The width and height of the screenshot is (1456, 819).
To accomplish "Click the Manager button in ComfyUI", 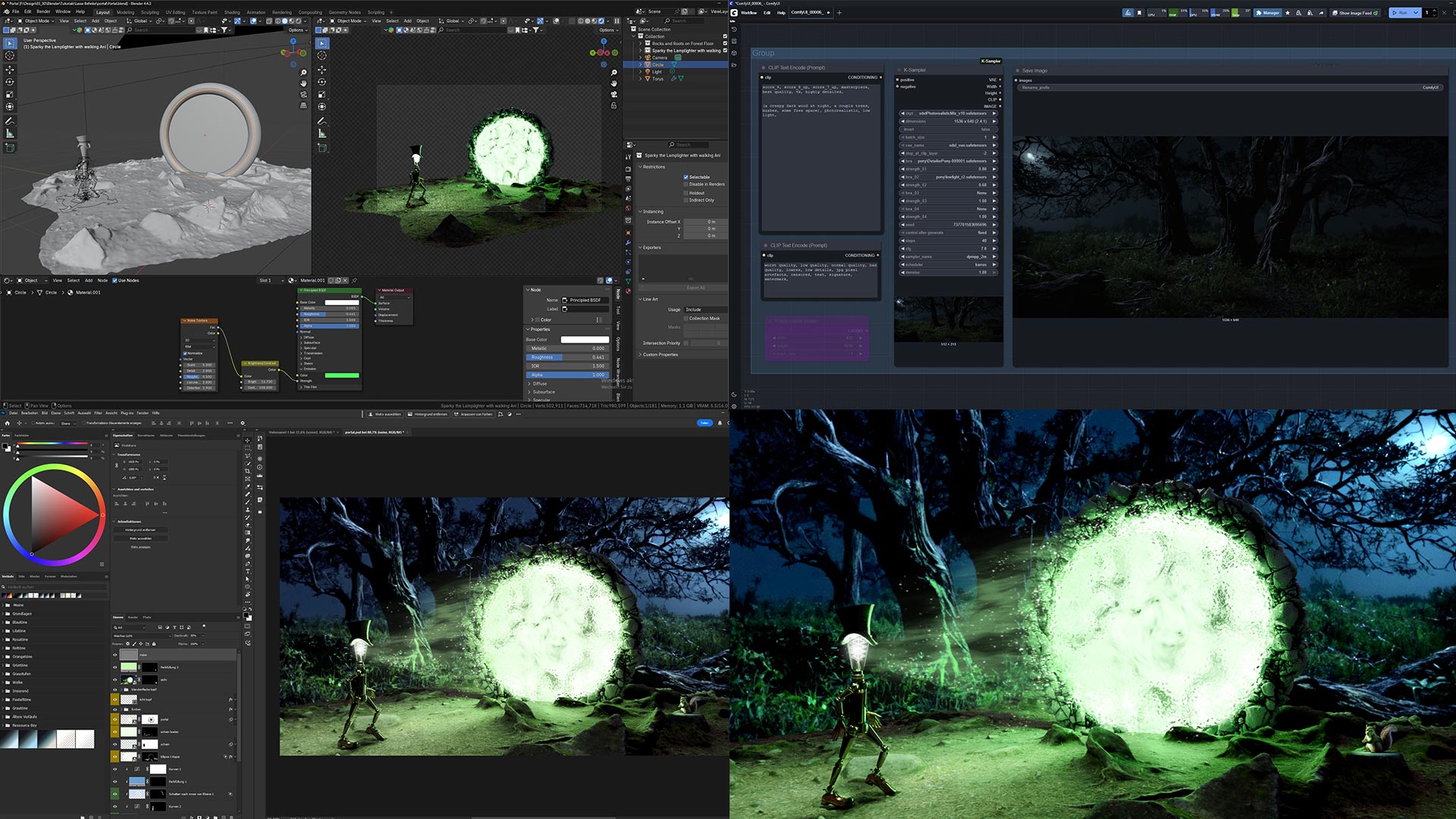I will [1268, 13].
